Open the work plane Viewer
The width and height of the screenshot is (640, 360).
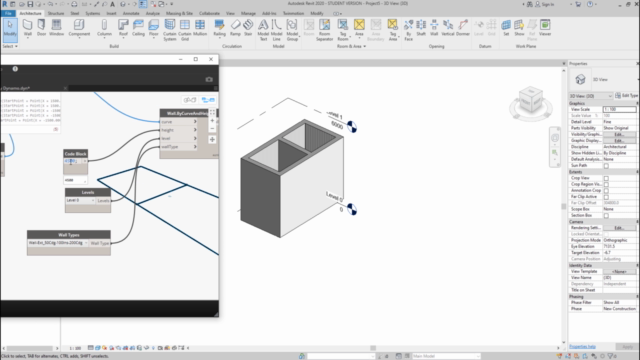[x=545, y=28]
